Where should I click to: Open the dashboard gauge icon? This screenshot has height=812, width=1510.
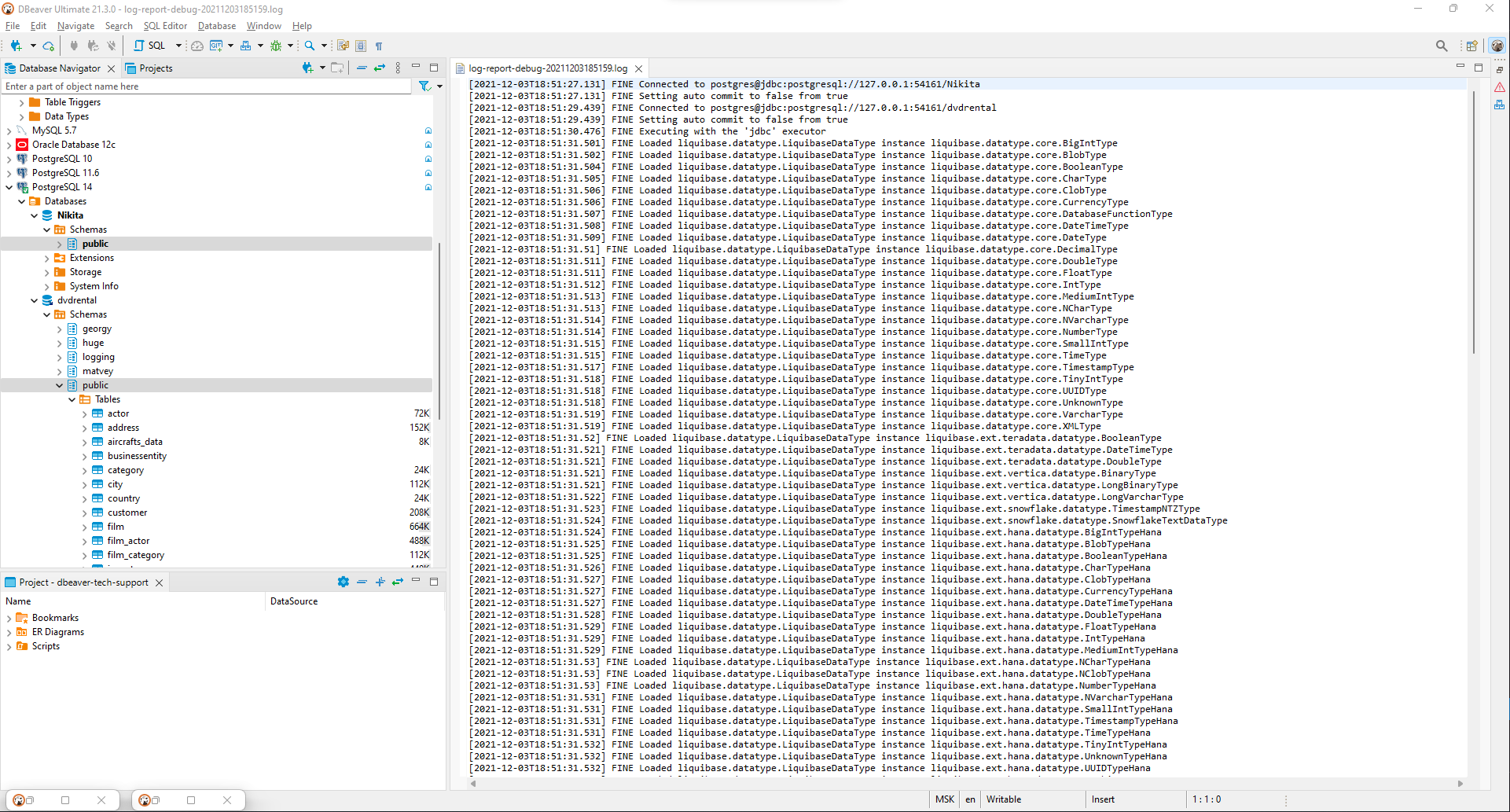point(197,46)
